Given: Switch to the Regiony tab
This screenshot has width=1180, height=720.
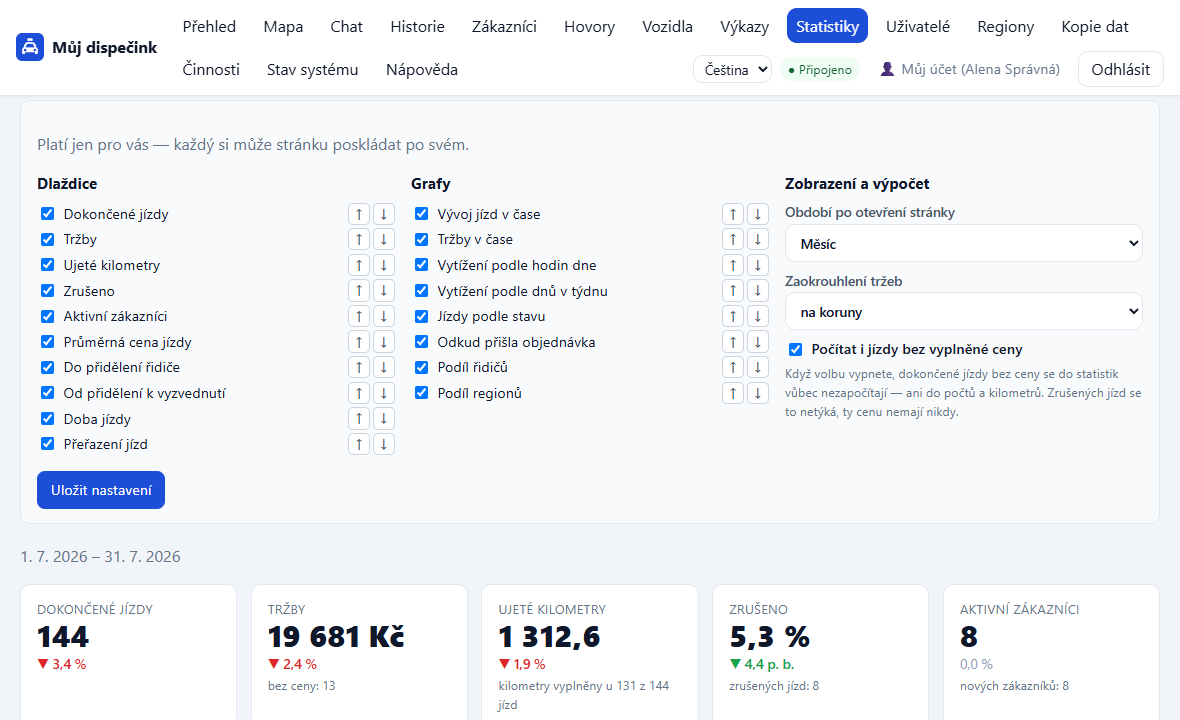Looking at the screenshot, I should tap(1005, 26).
